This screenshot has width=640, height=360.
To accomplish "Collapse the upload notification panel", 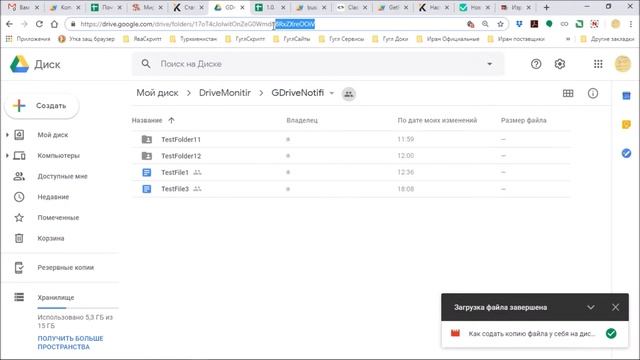I will click(591, 307).
